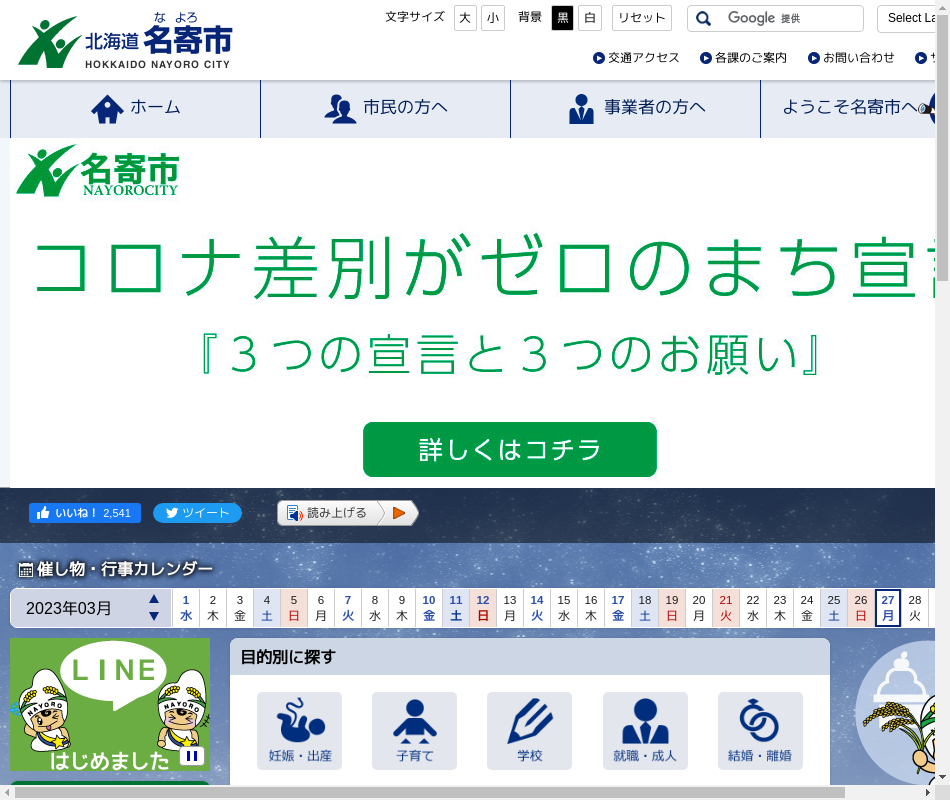Set text size to large (大)
This screenshot has height=800, width=950.
coord(465,18)
